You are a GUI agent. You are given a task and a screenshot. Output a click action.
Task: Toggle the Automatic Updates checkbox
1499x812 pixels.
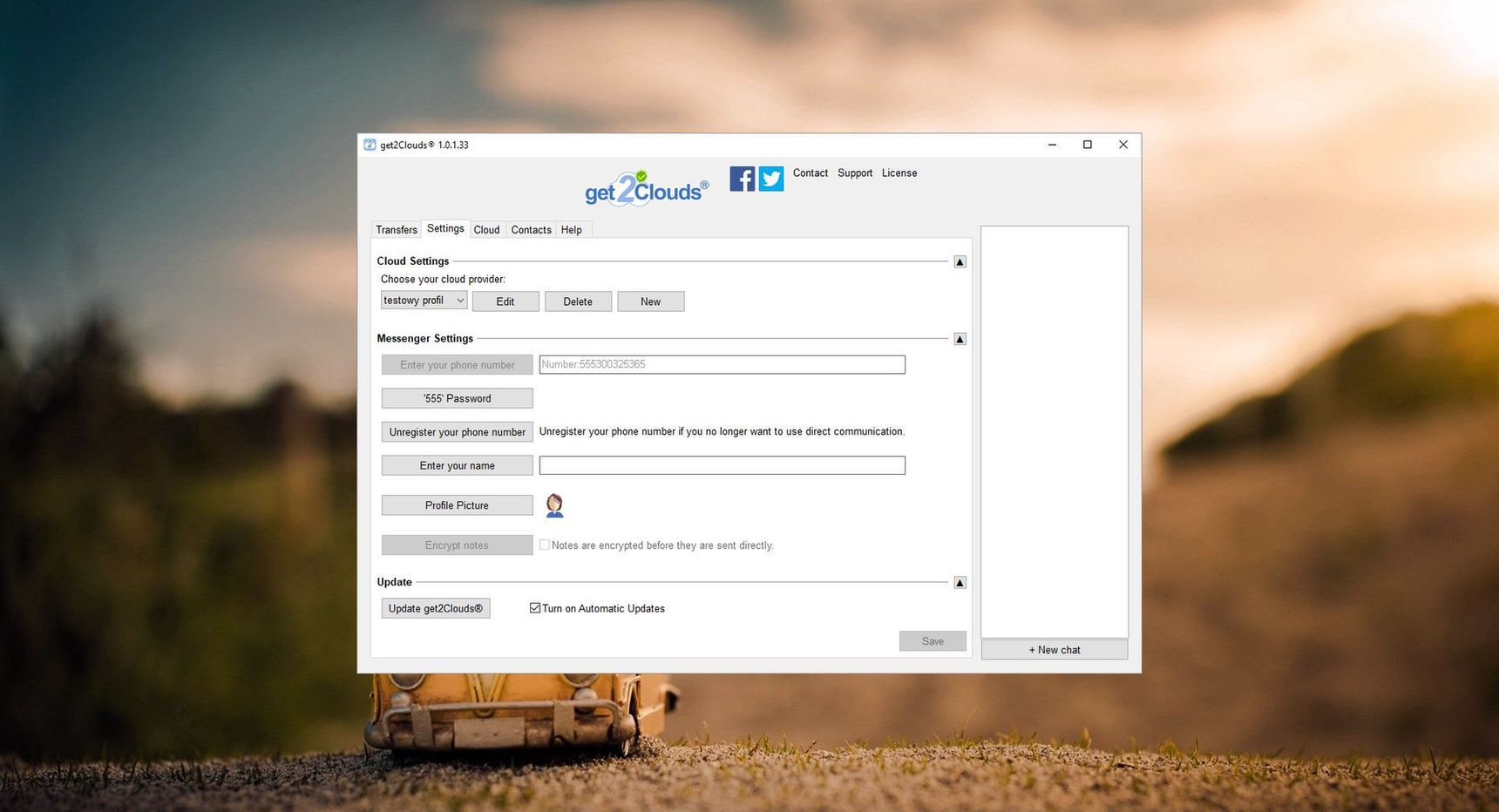point(535,608)
